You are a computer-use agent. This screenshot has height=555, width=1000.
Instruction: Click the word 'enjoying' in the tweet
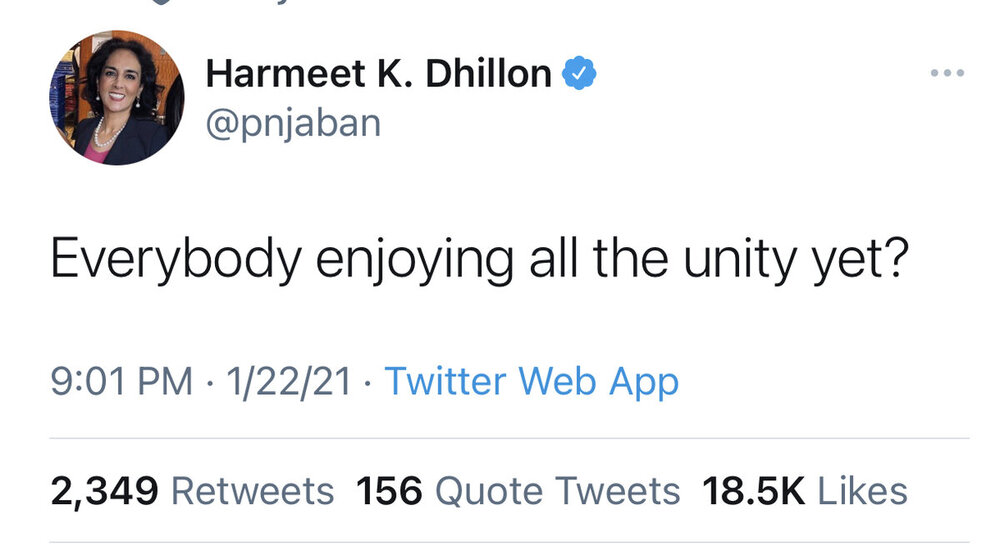point(415,260)
